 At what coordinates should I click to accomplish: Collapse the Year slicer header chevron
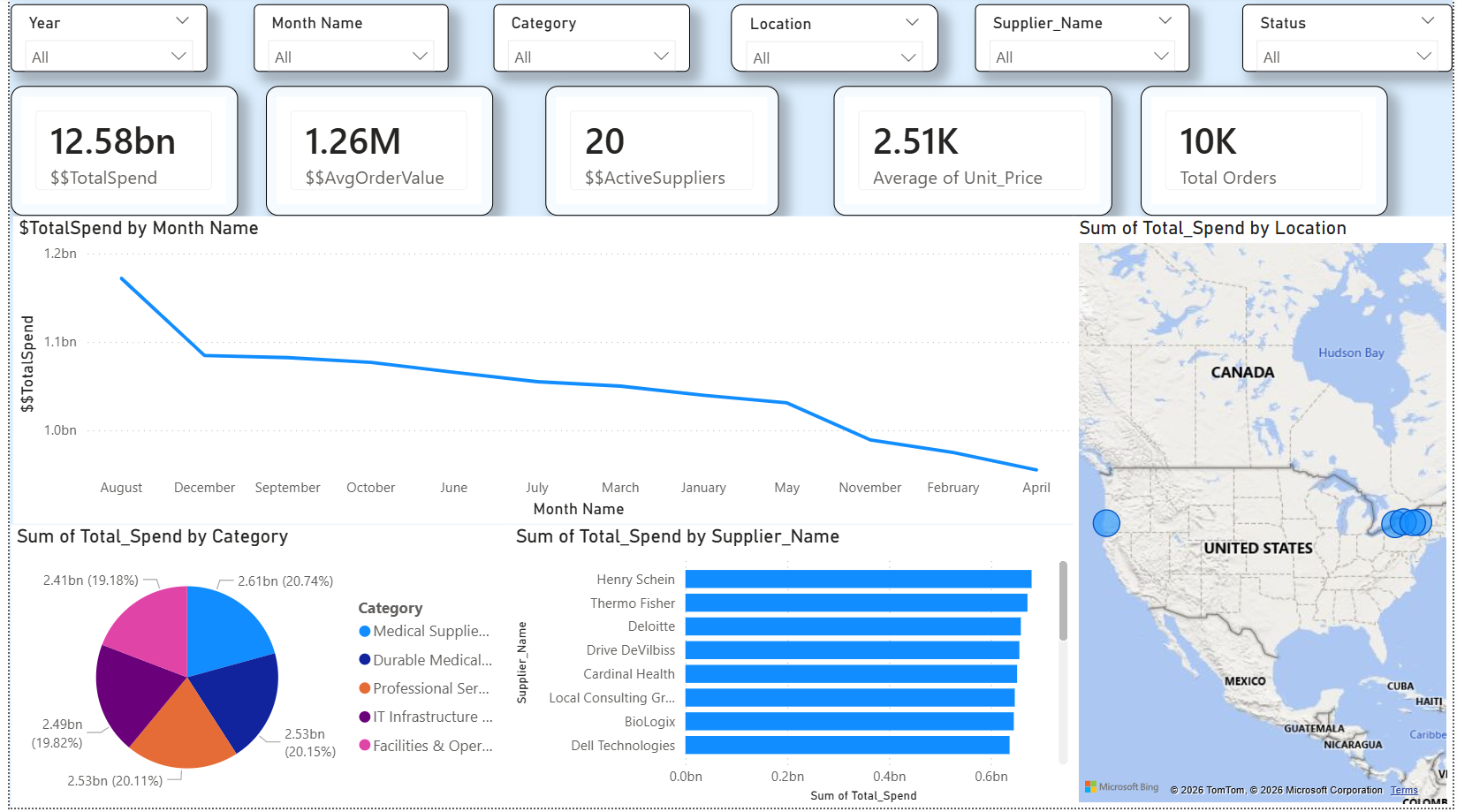click(182, 21)
